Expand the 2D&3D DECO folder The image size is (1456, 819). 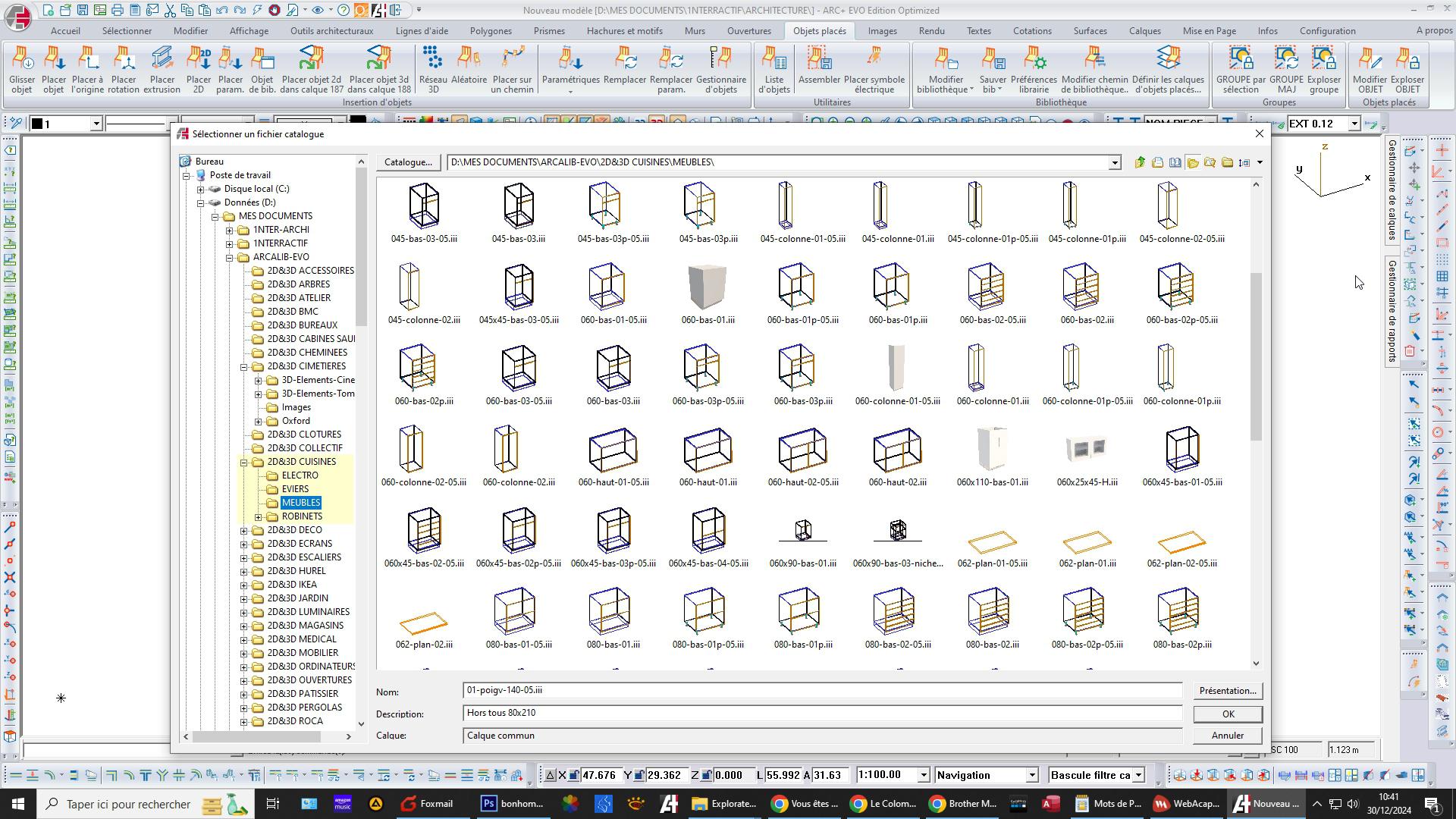244,530
